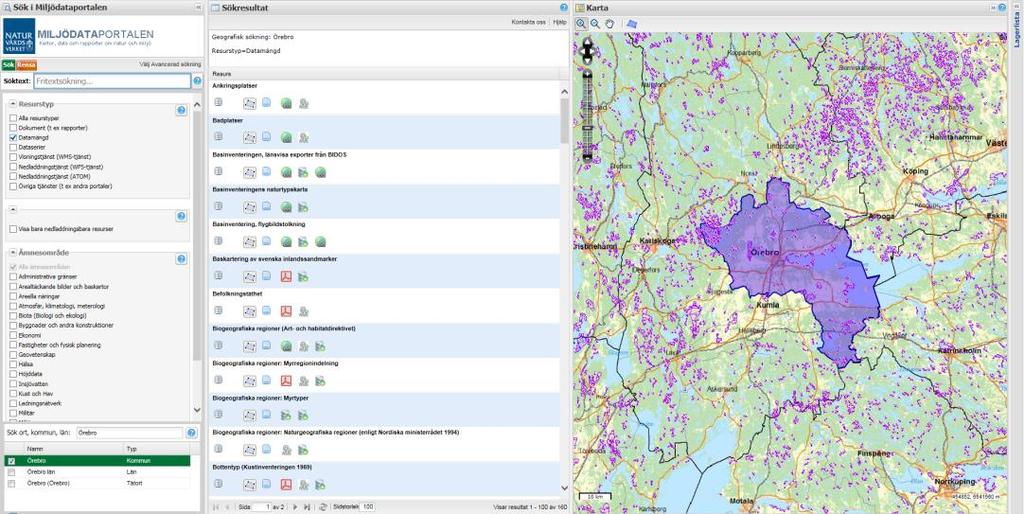Select Örebro län row checkbox
The height and width of the screenshot is (514, 1024).
point(11,472)
